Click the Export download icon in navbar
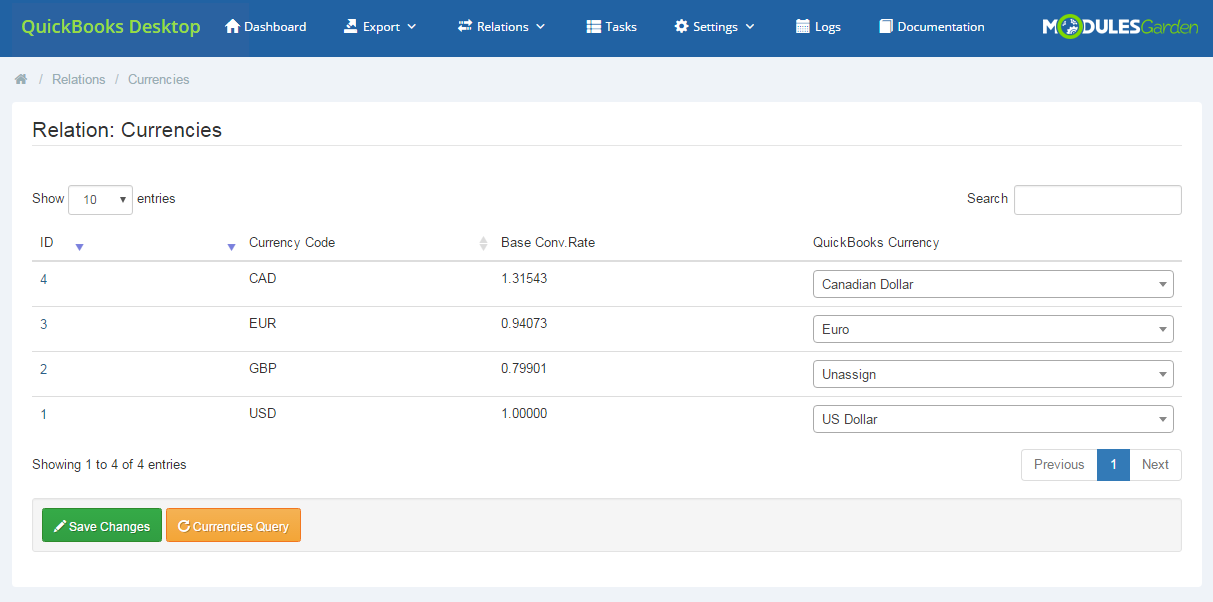 pos(351,27)
